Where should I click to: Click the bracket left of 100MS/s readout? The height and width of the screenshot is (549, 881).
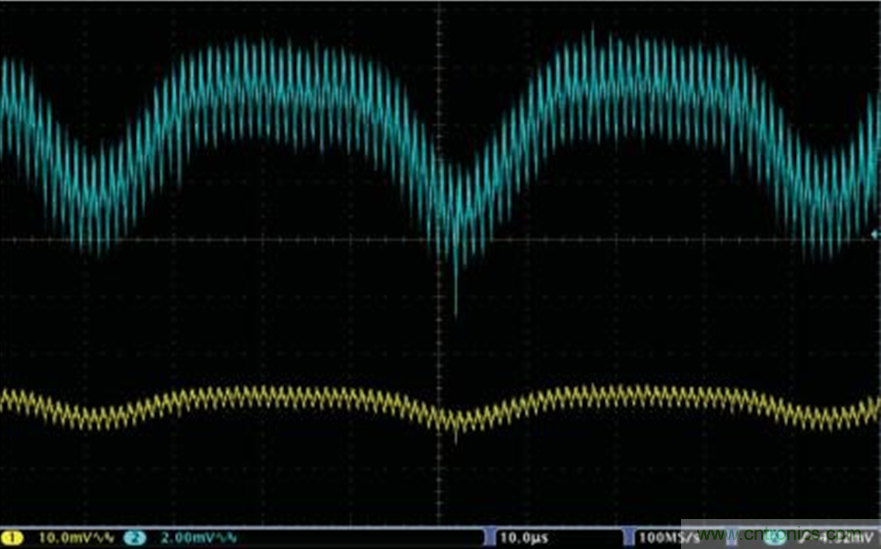click(628, 538)
